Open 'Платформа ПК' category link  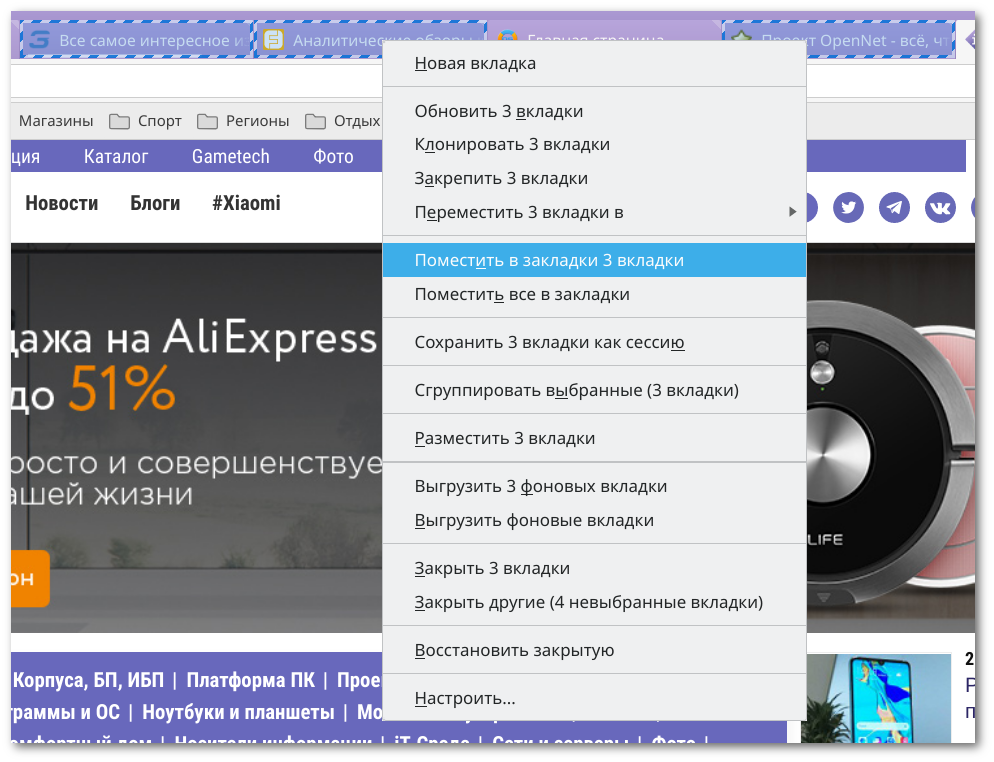tap(250, 680)
